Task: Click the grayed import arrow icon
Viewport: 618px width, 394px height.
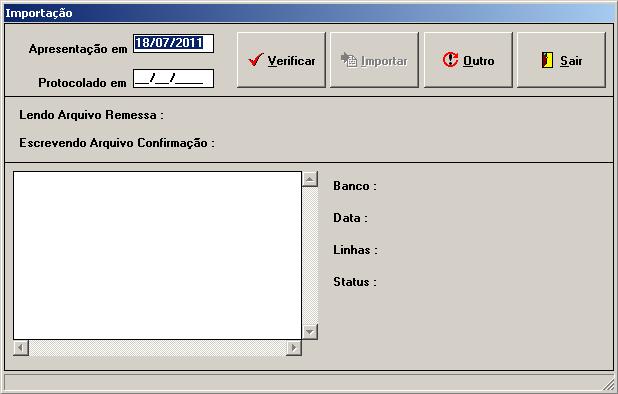Action: click(348, 59)
